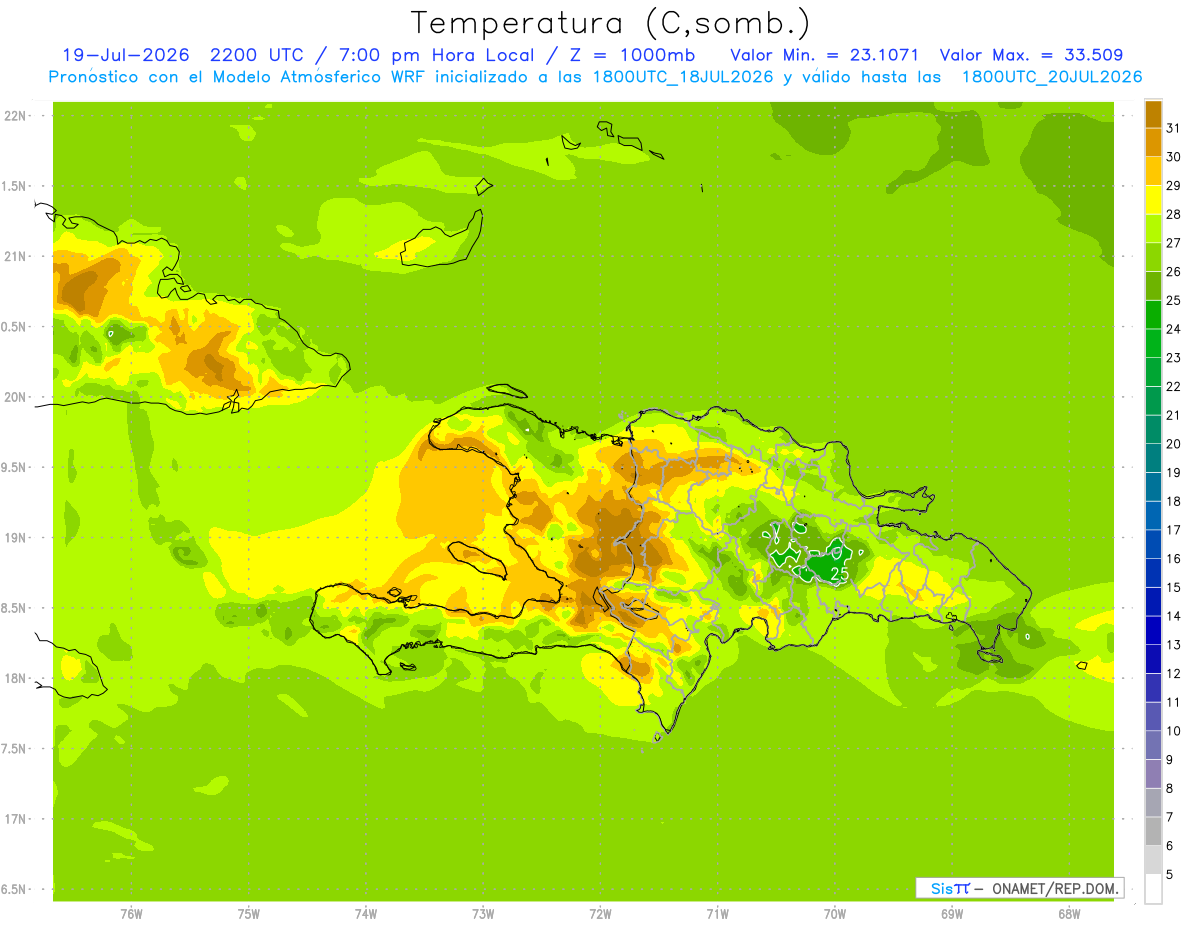Click the "0.5N" latitude axis label
Viewport: 1200px width, 927px height.
click(x=15, y=327)
